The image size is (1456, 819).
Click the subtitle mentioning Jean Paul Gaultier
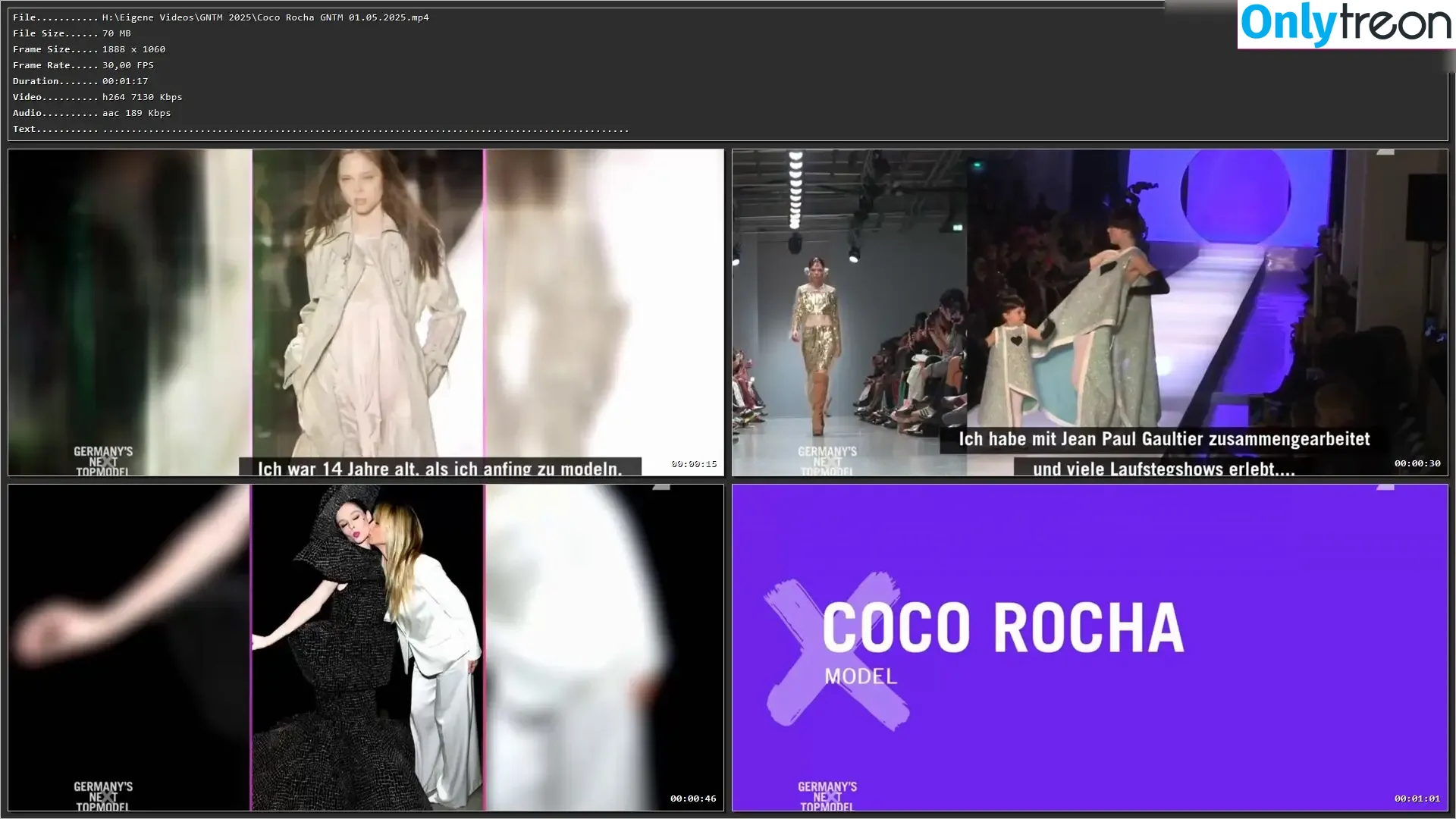1164,439
